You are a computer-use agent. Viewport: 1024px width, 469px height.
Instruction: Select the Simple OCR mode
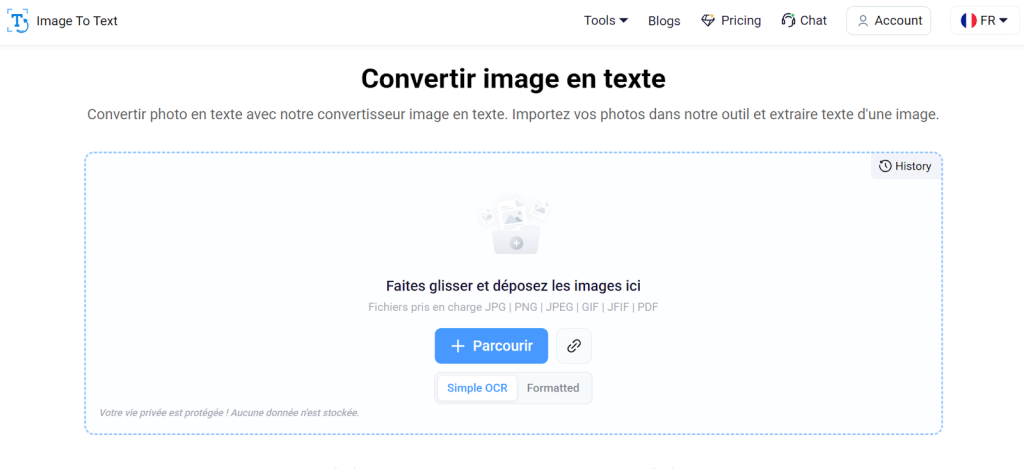tap(477, 388)
